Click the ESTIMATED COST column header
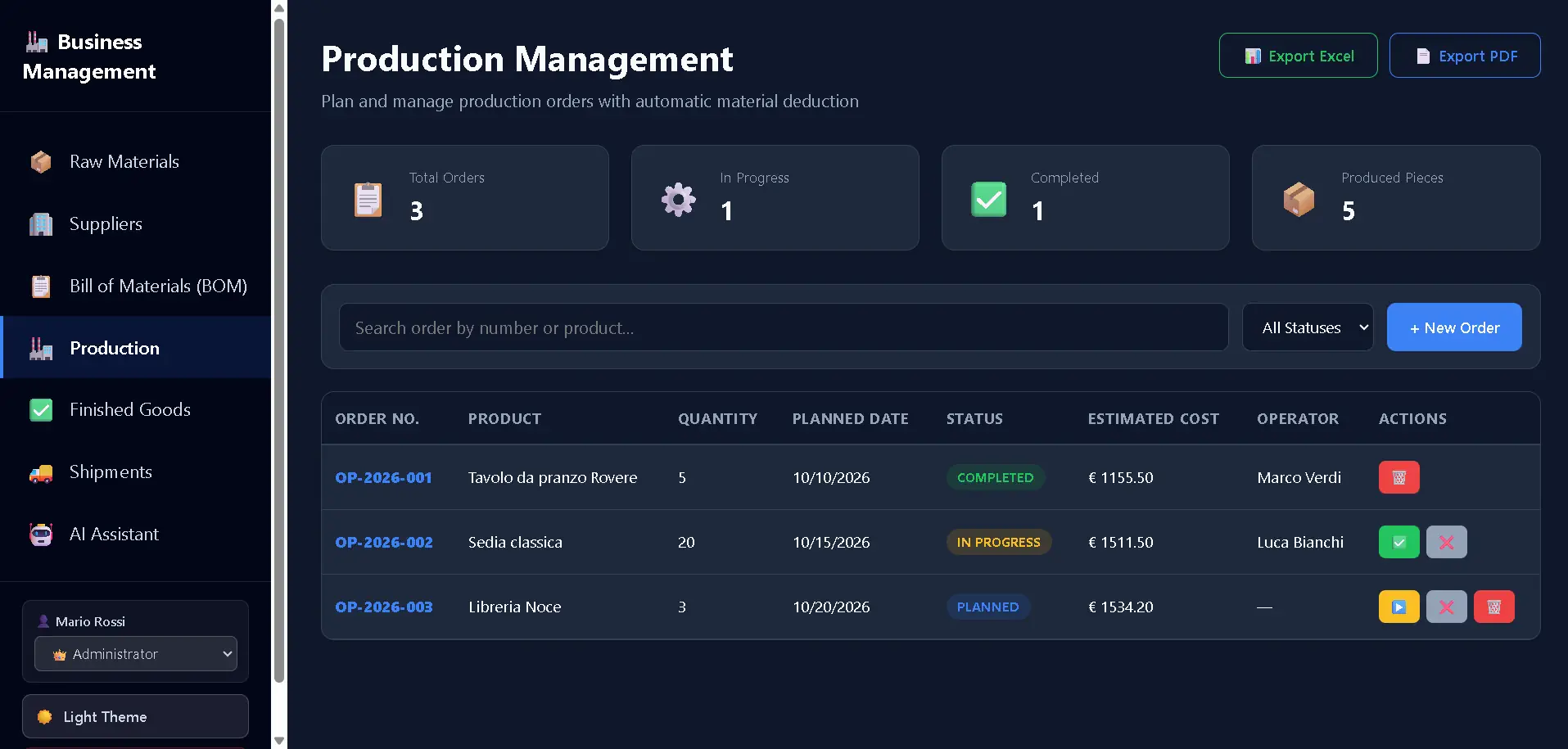This screenshot has width=1568, height=749. pos(1153,419)
